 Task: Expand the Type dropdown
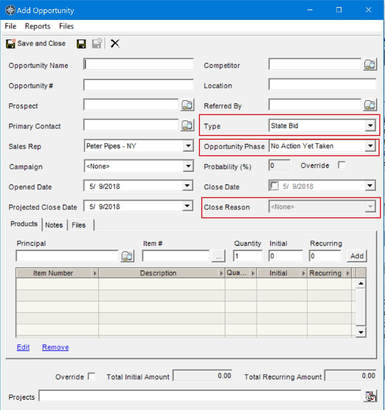(370, 126)
